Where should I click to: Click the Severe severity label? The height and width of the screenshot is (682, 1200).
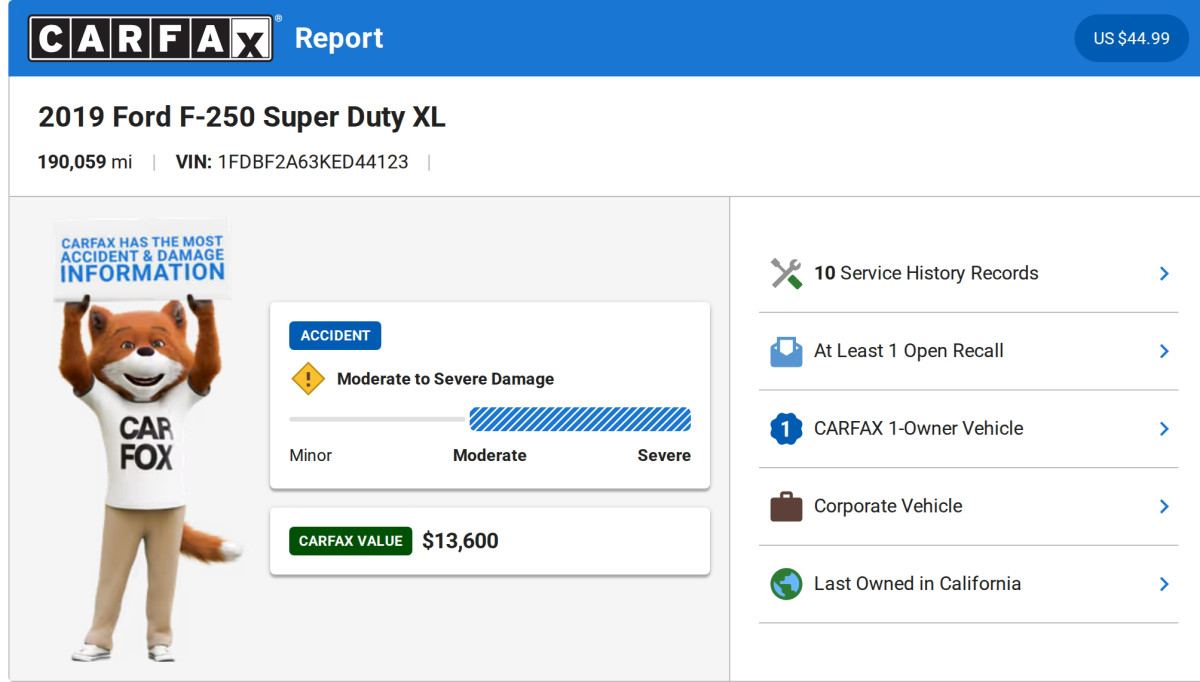664,455
